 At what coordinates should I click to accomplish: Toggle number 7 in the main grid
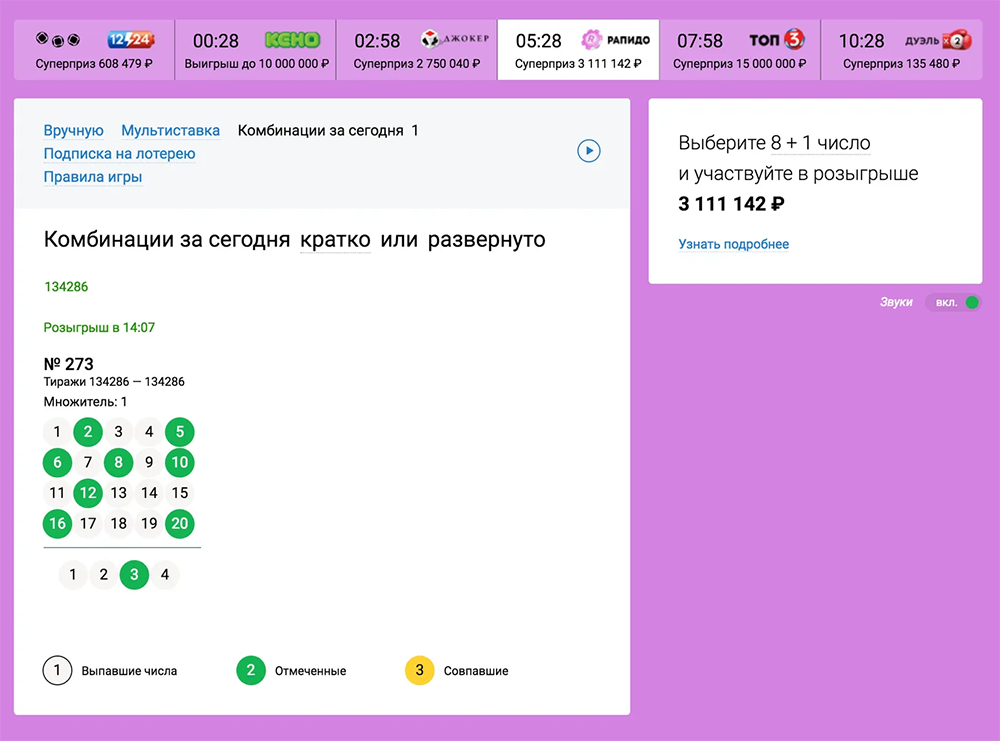(x=88, y=462)
